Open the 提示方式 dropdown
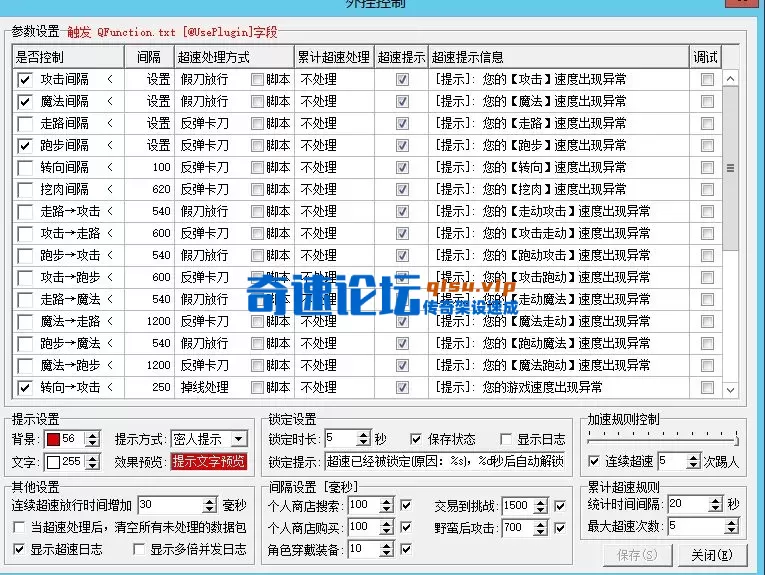 (238, 439)
